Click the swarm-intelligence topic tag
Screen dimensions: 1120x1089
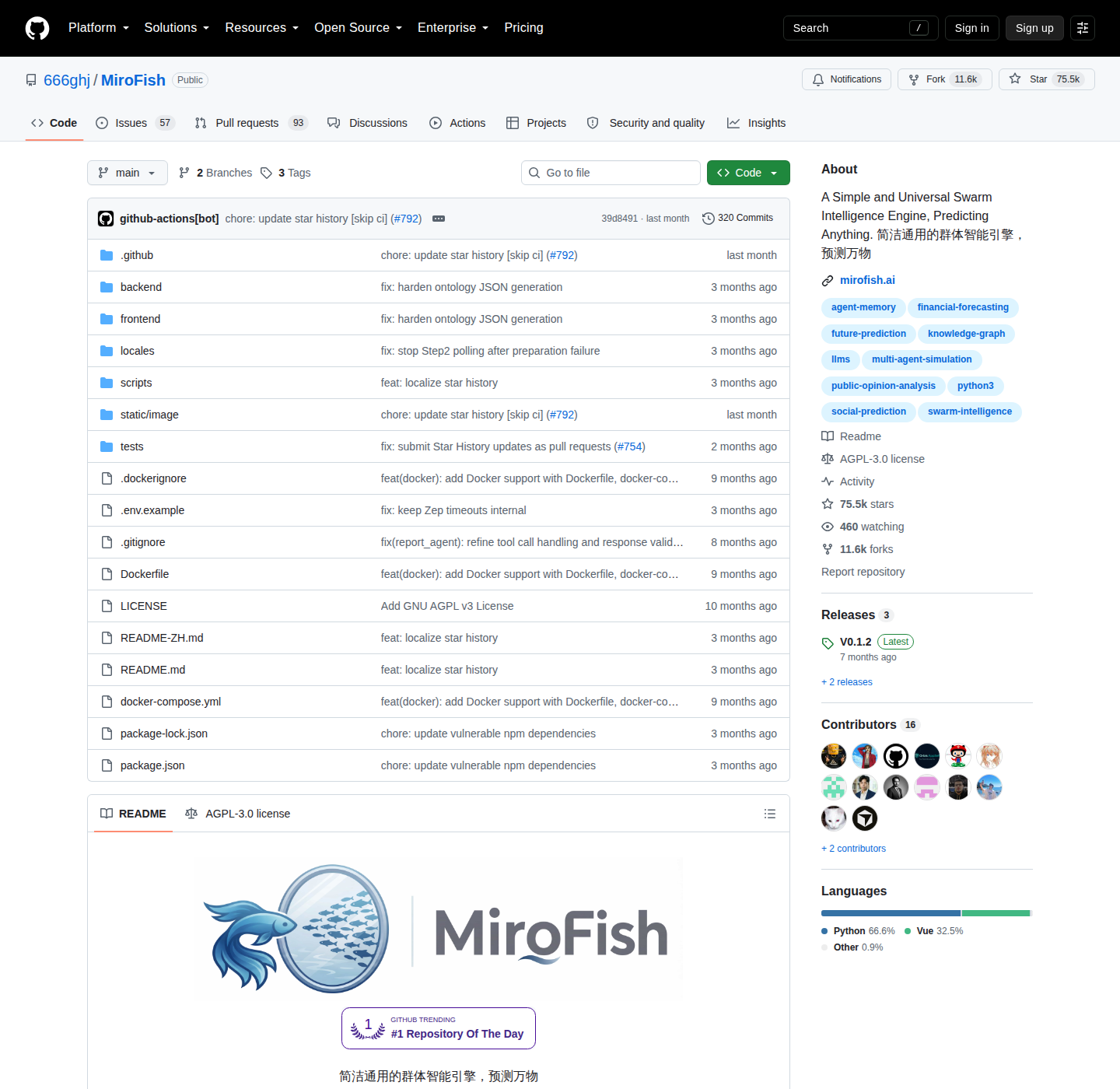tap(970, 411)
